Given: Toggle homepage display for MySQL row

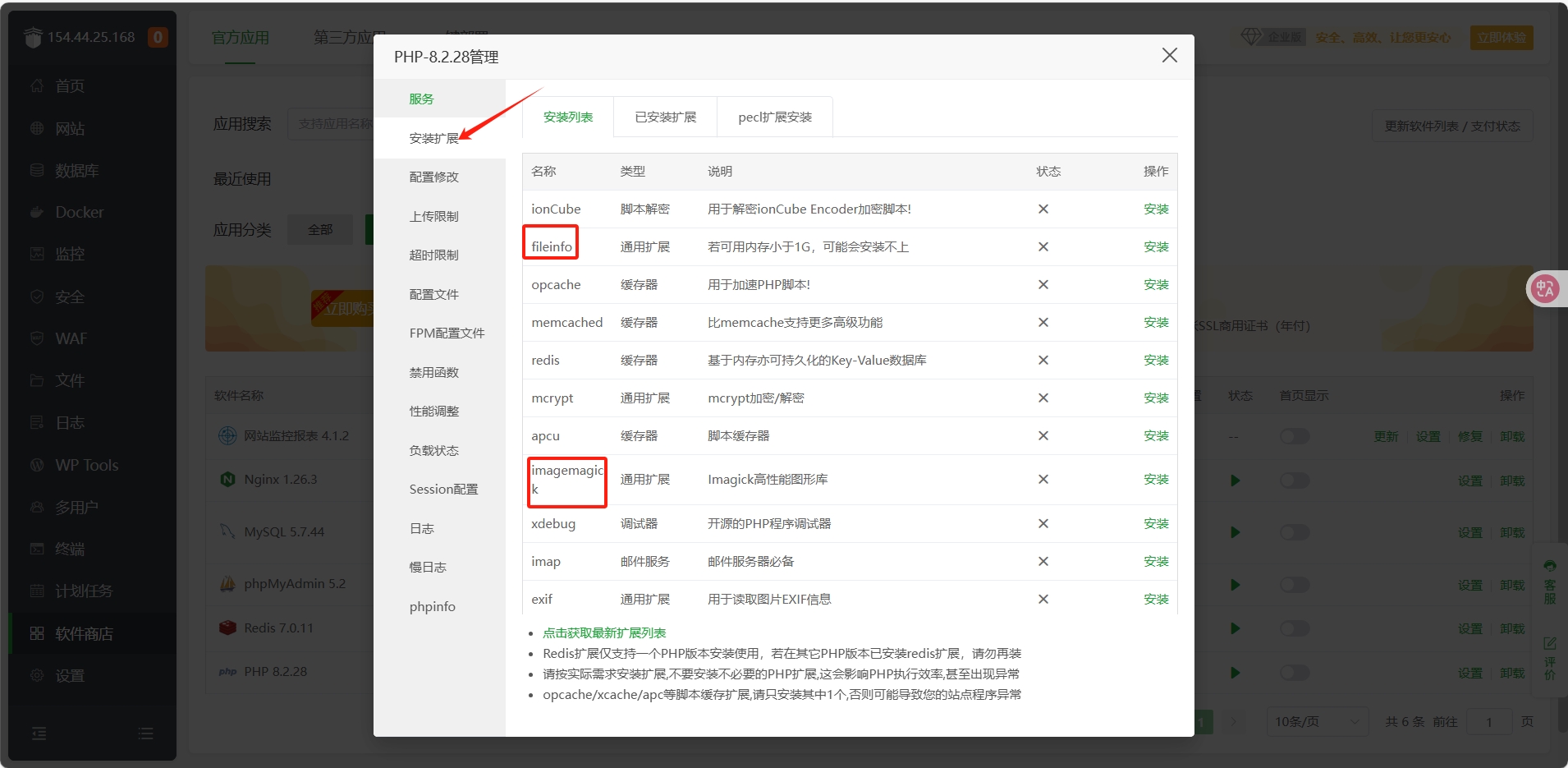Looking at the screenshot, I should (1295, 532).
